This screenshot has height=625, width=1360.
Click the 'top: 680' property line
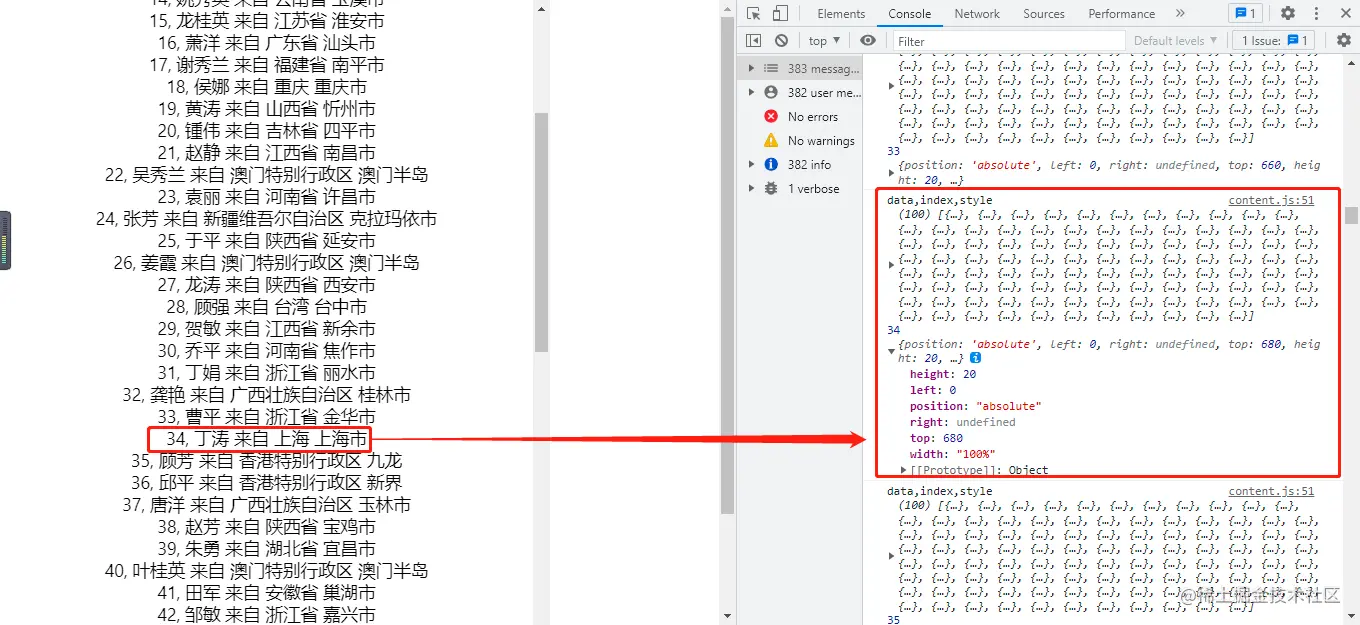pos(936,438)
